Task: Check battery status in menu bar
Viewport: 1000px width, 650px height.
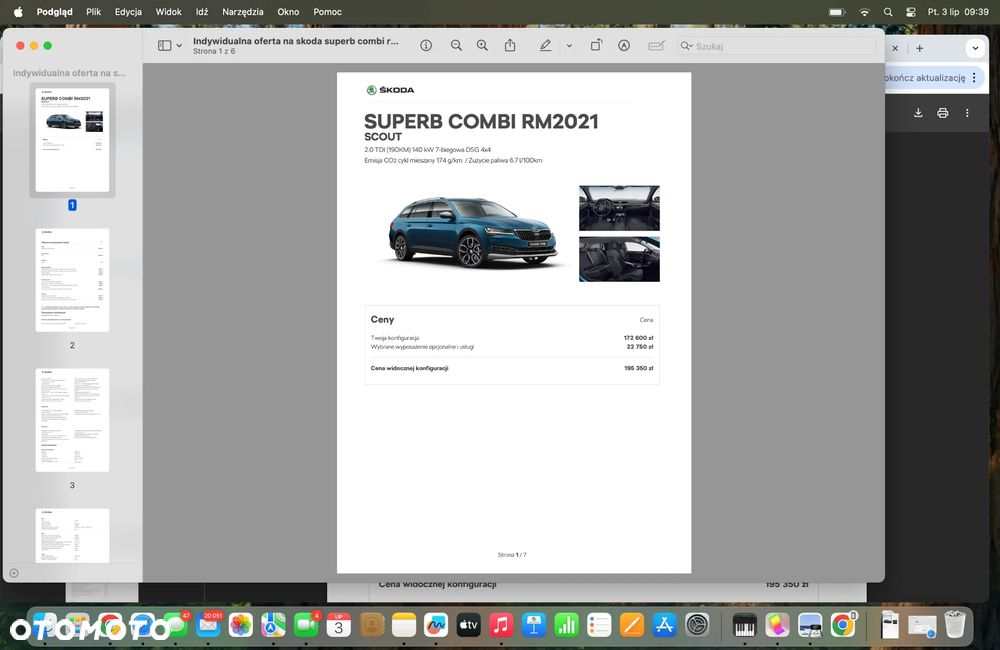Action: [837, 11]
